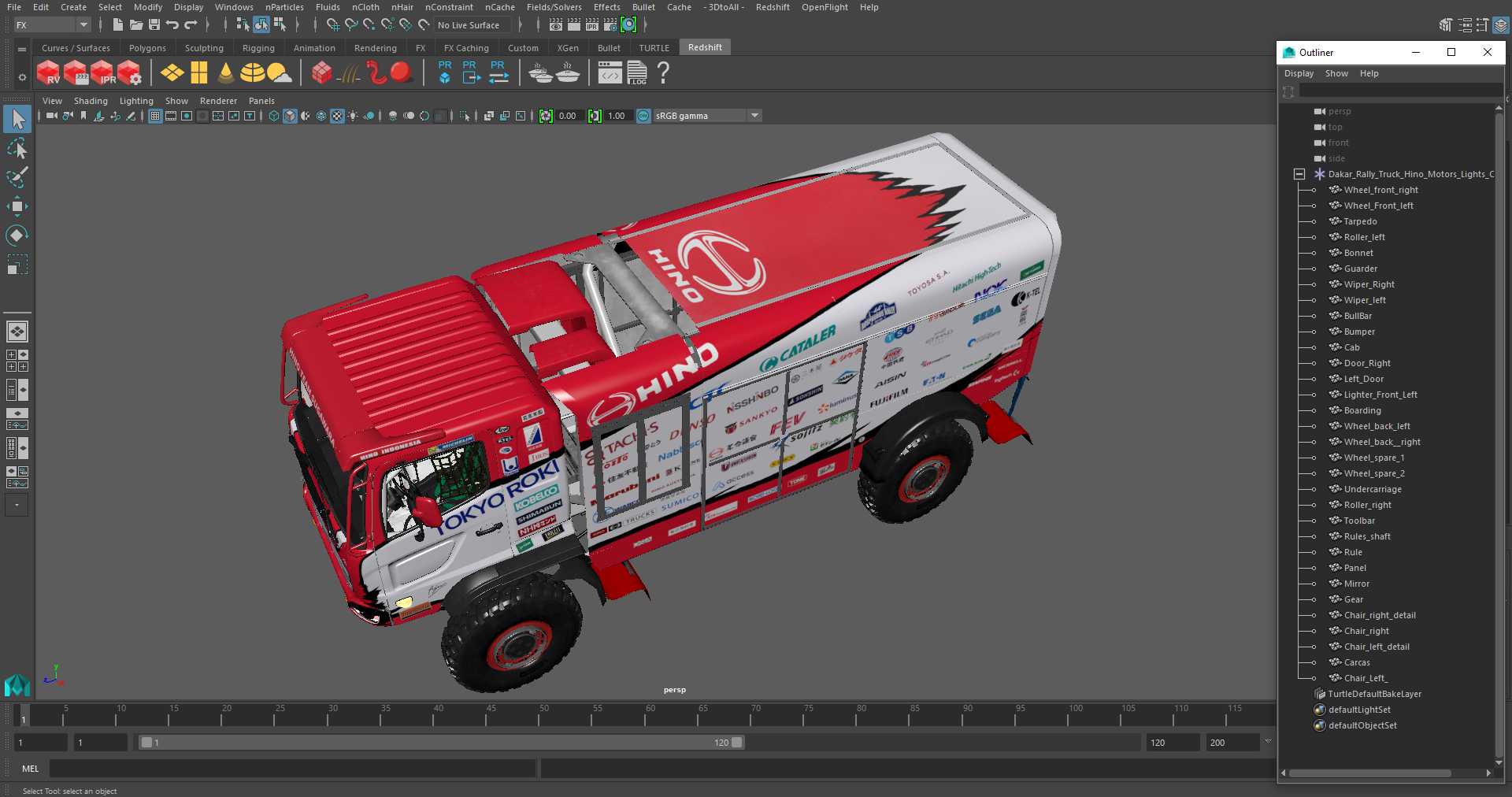Click the playback end time field 120
Image resolution: width=1512 pixels, height=797 pixels.
1173,743
